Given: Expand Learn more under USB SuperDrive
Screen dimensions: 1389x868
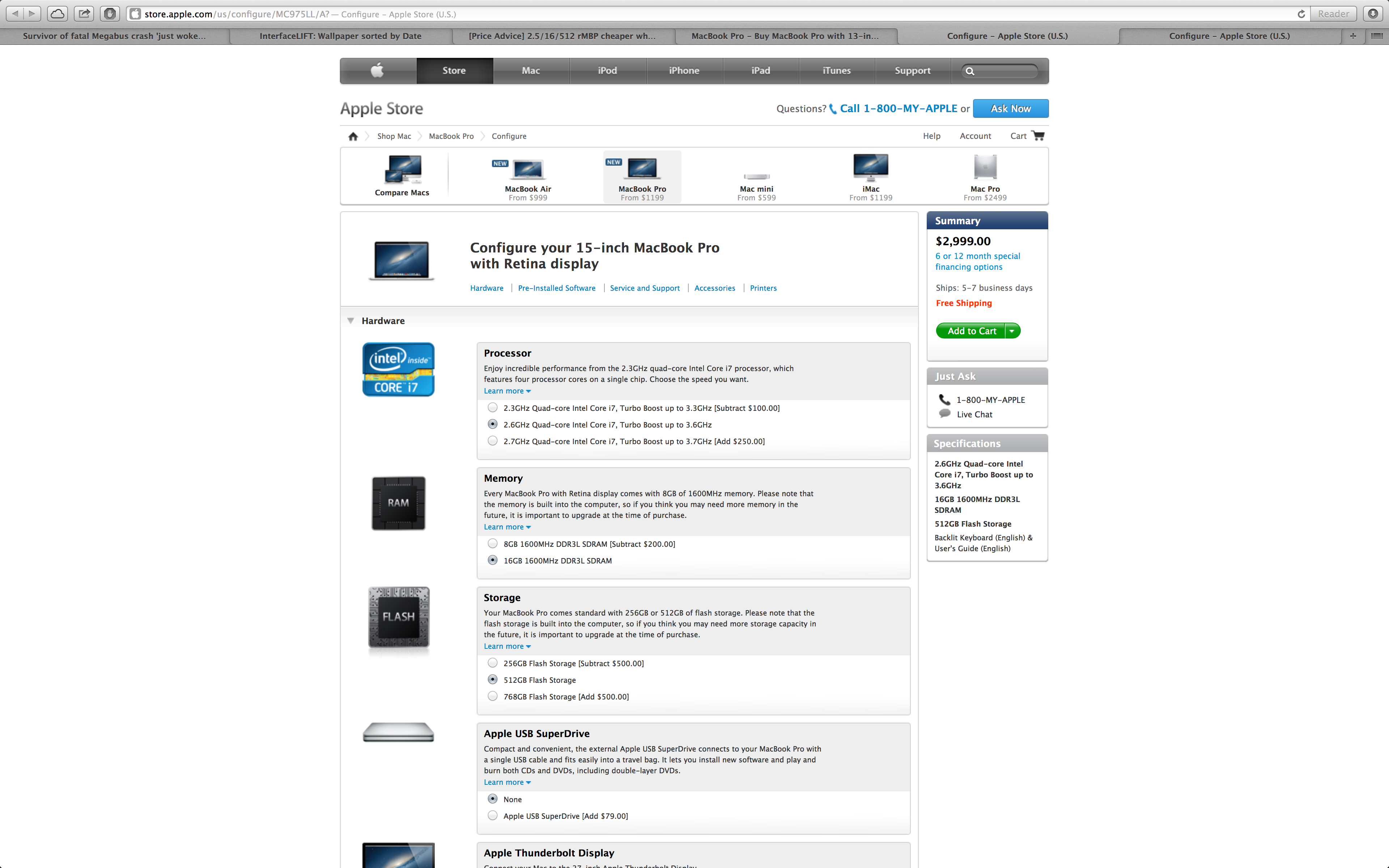Looking at the screenshot, I should 507,782.
